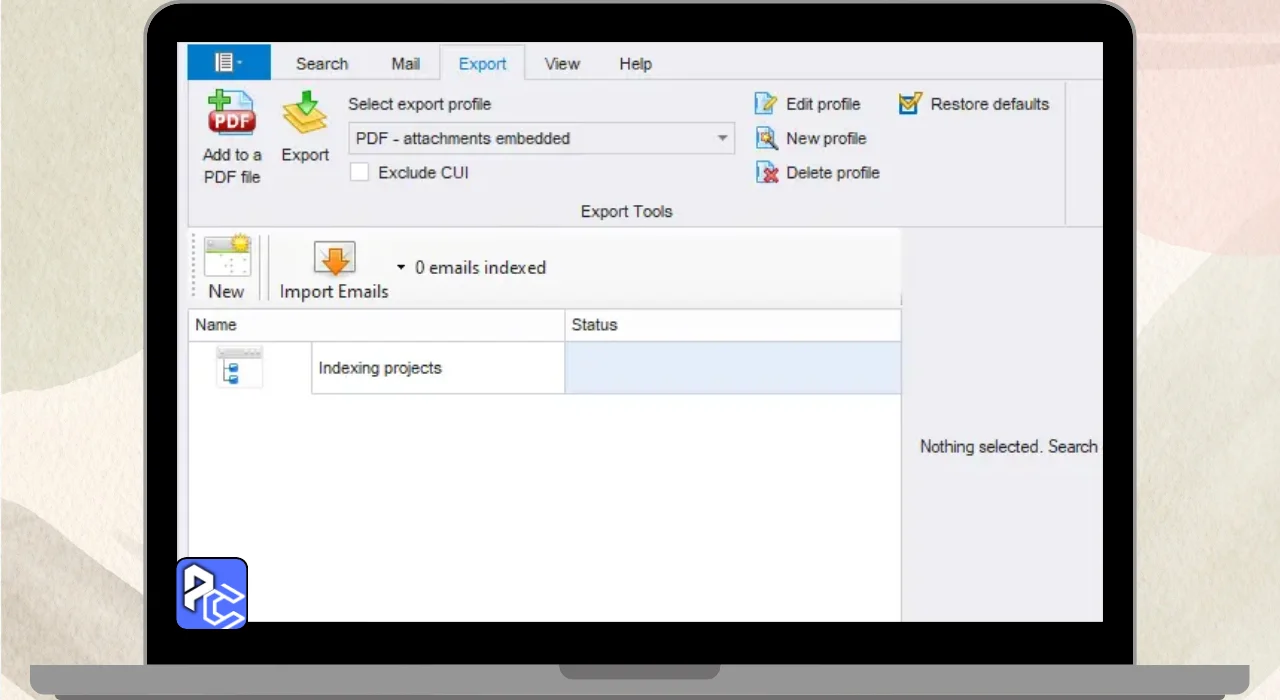Select the Export ribbon tab
This screenshot has height=700, width=1280.
pos(482,64)
